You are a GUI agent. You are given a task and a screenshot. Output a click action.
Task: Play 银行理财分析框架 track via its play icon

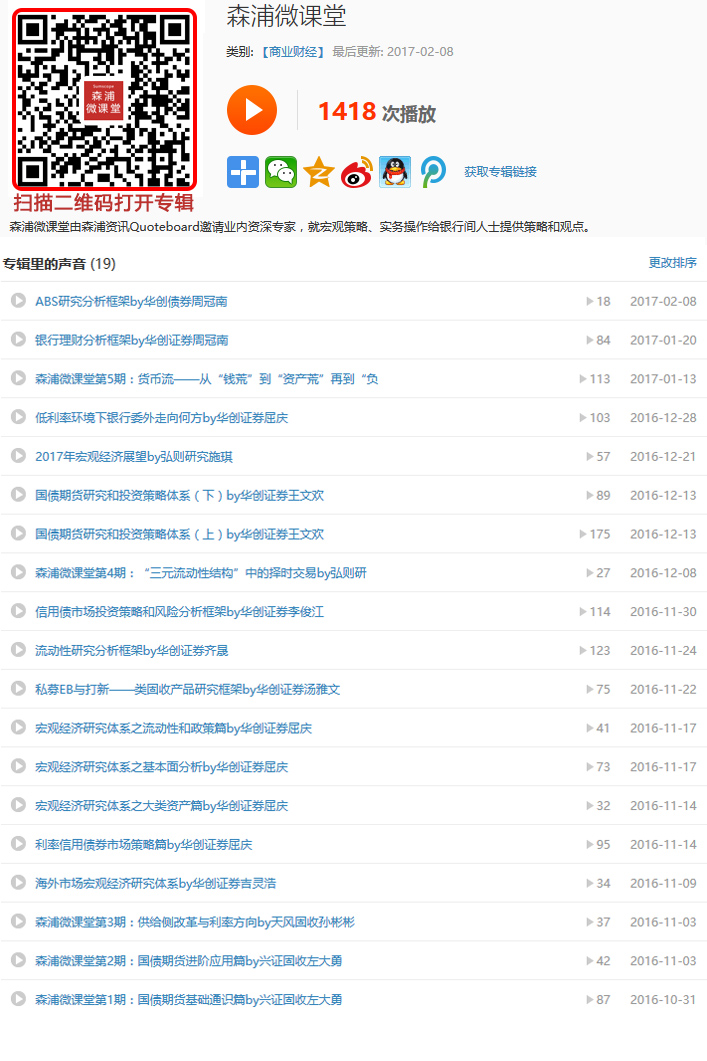[18, 340]
